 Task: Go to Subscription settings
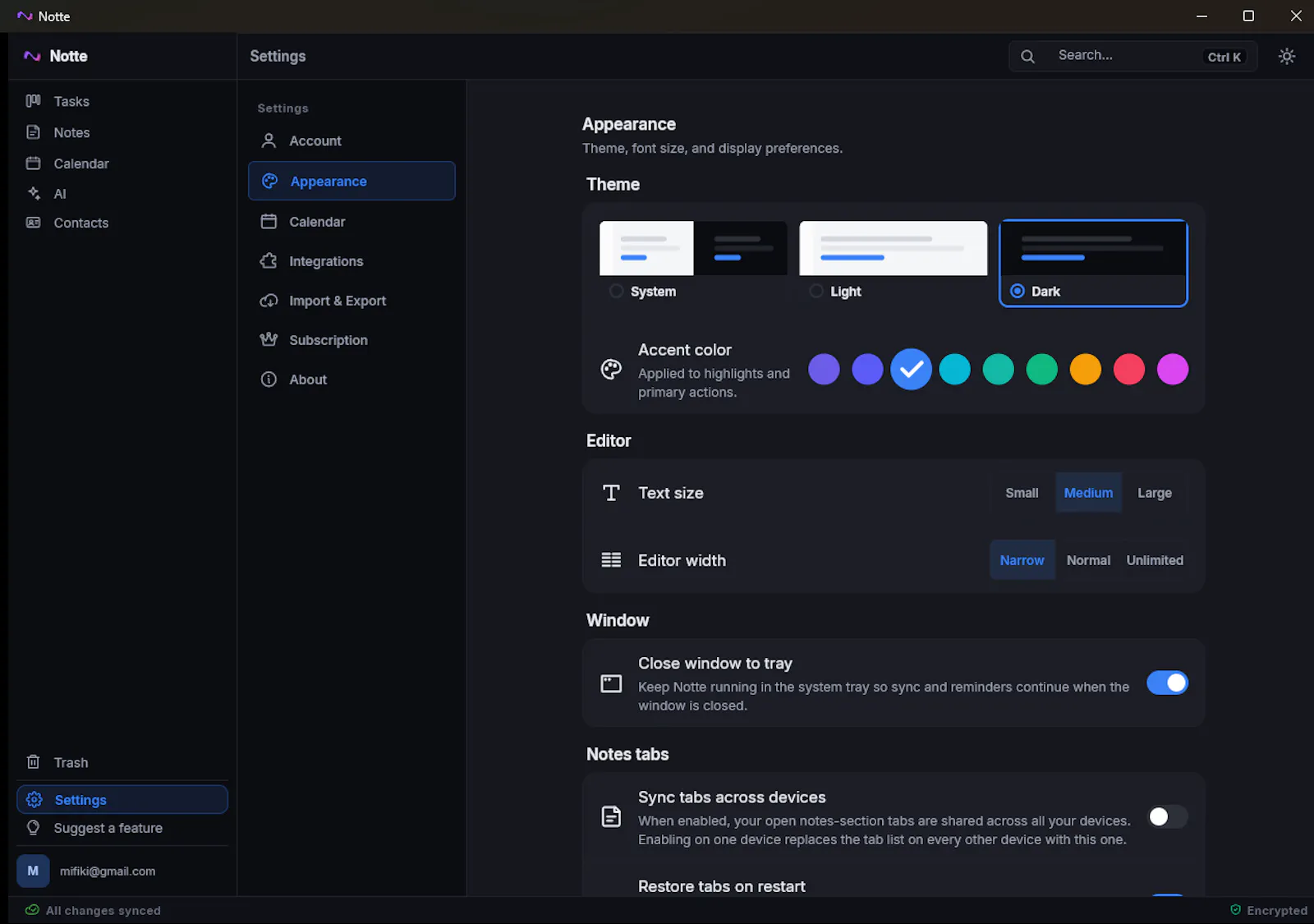click(351, 340)
